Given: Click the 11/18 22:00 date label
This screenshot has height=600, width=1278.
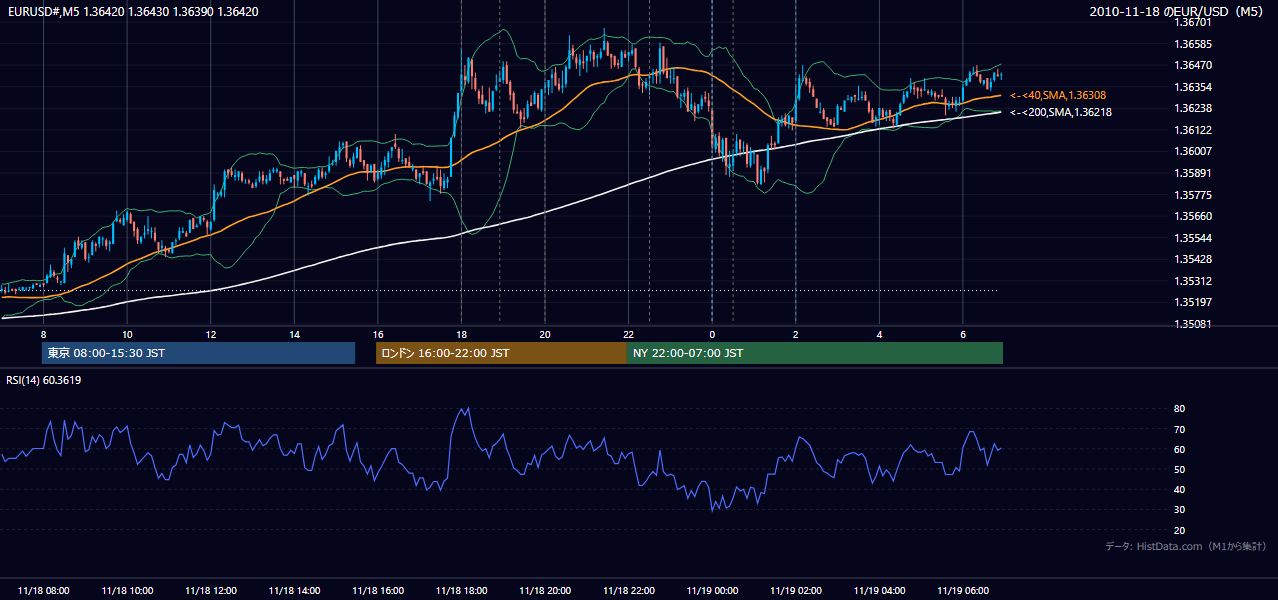Looking at the screenshot, I should point(628,591).
